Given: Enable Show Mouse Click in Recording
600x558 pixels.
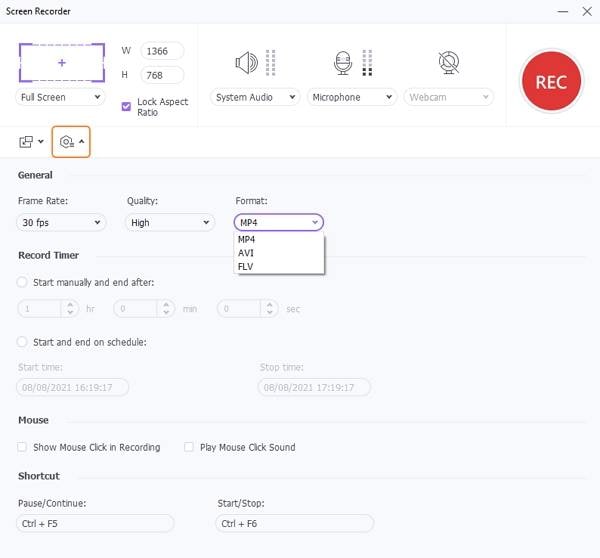Looking at the screenshot, I should (x=23, y=447).
